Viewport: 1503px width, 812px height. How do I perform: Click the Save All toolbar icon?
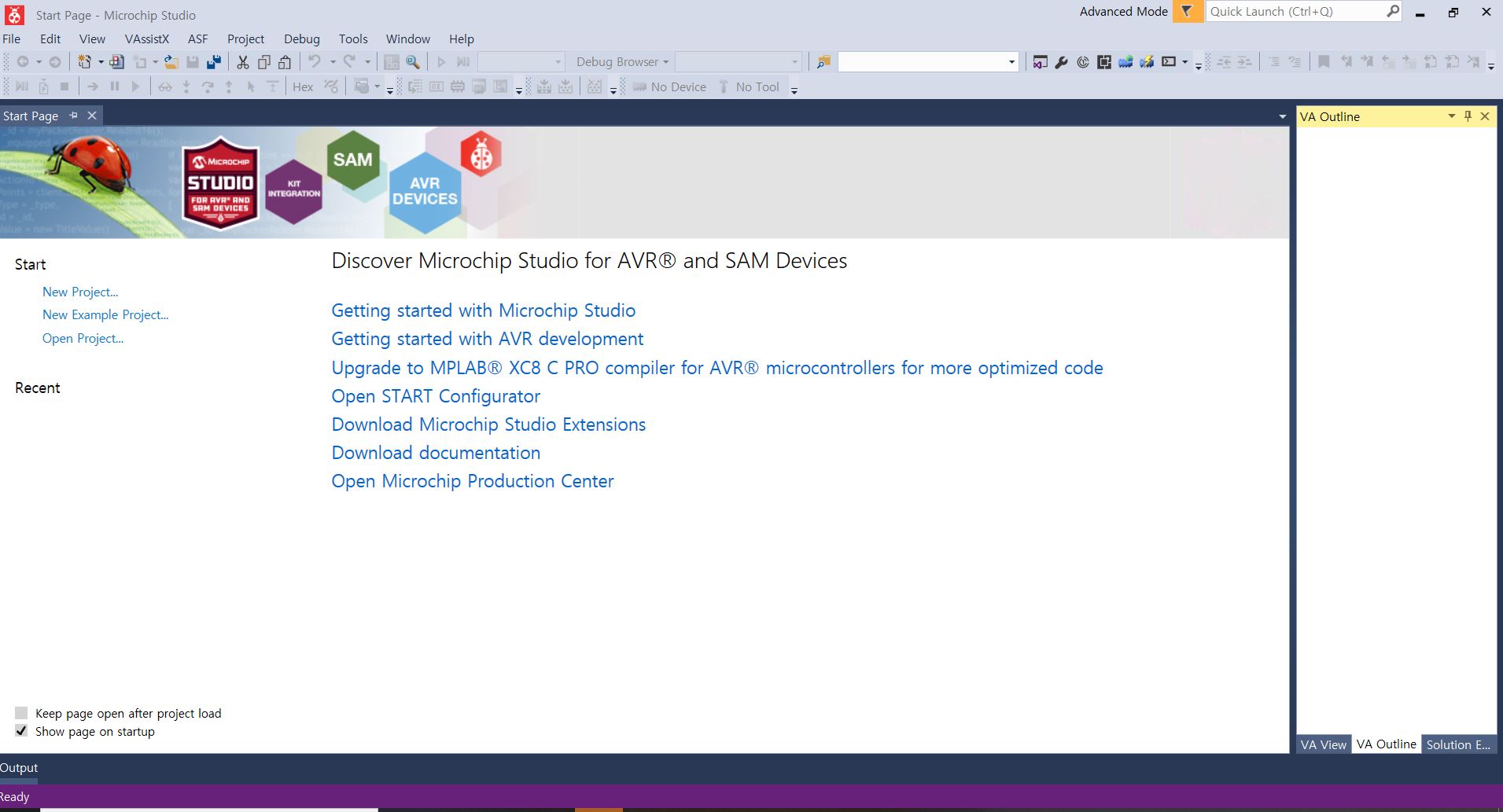pyautogui.click(x=214, y=62)
